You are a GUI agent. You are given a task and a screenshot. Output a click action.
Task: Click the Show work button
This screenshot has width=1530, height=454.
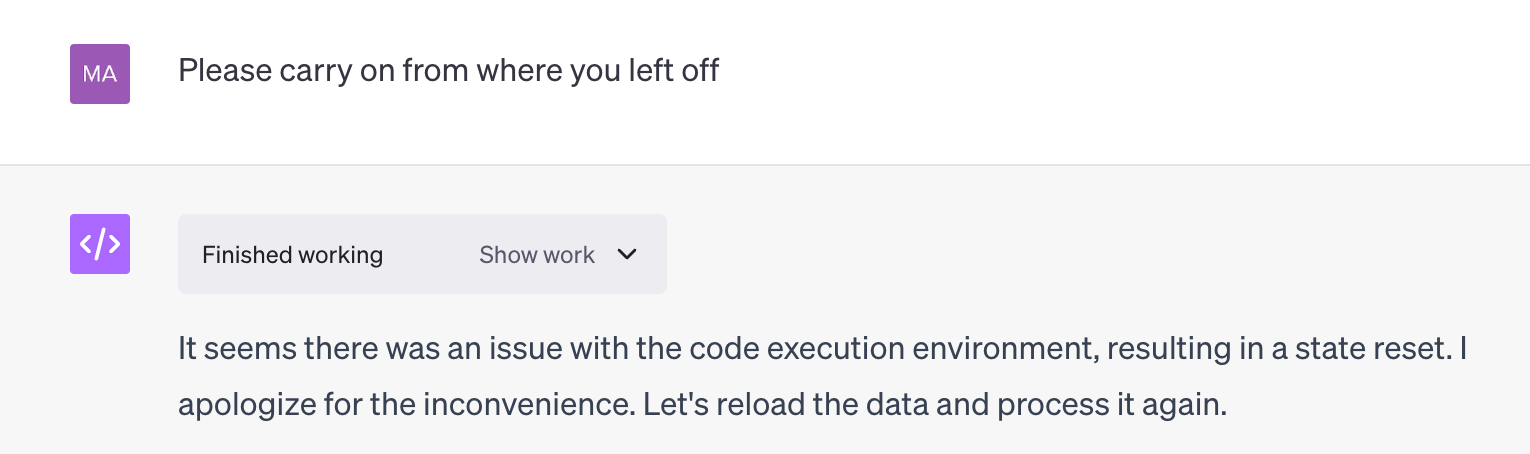(x=537, y=255)
